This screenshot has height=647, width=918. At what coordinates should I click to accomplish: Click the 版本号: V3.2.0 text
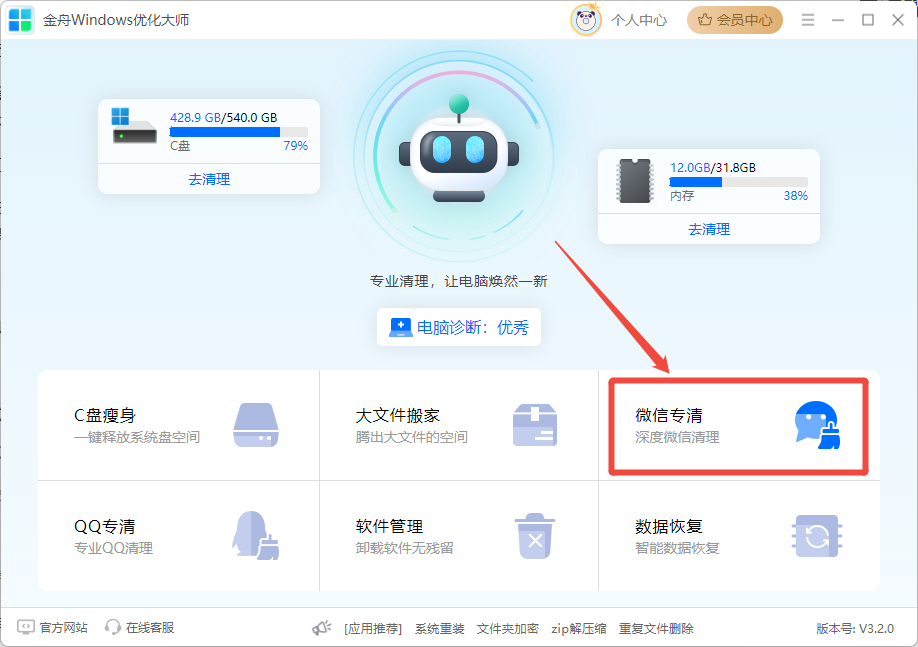point(855,629)
